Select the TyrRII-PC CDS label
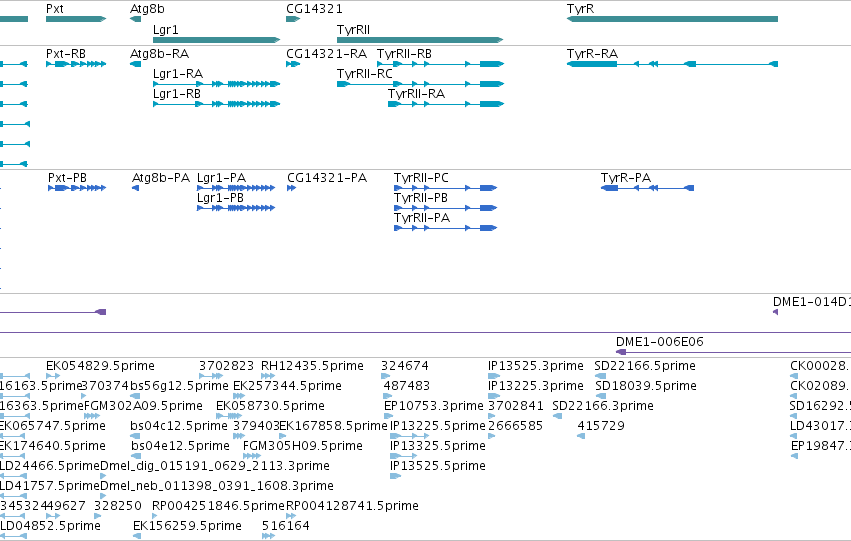This screenshot has width=851, height=541. [x=421, y=178]
